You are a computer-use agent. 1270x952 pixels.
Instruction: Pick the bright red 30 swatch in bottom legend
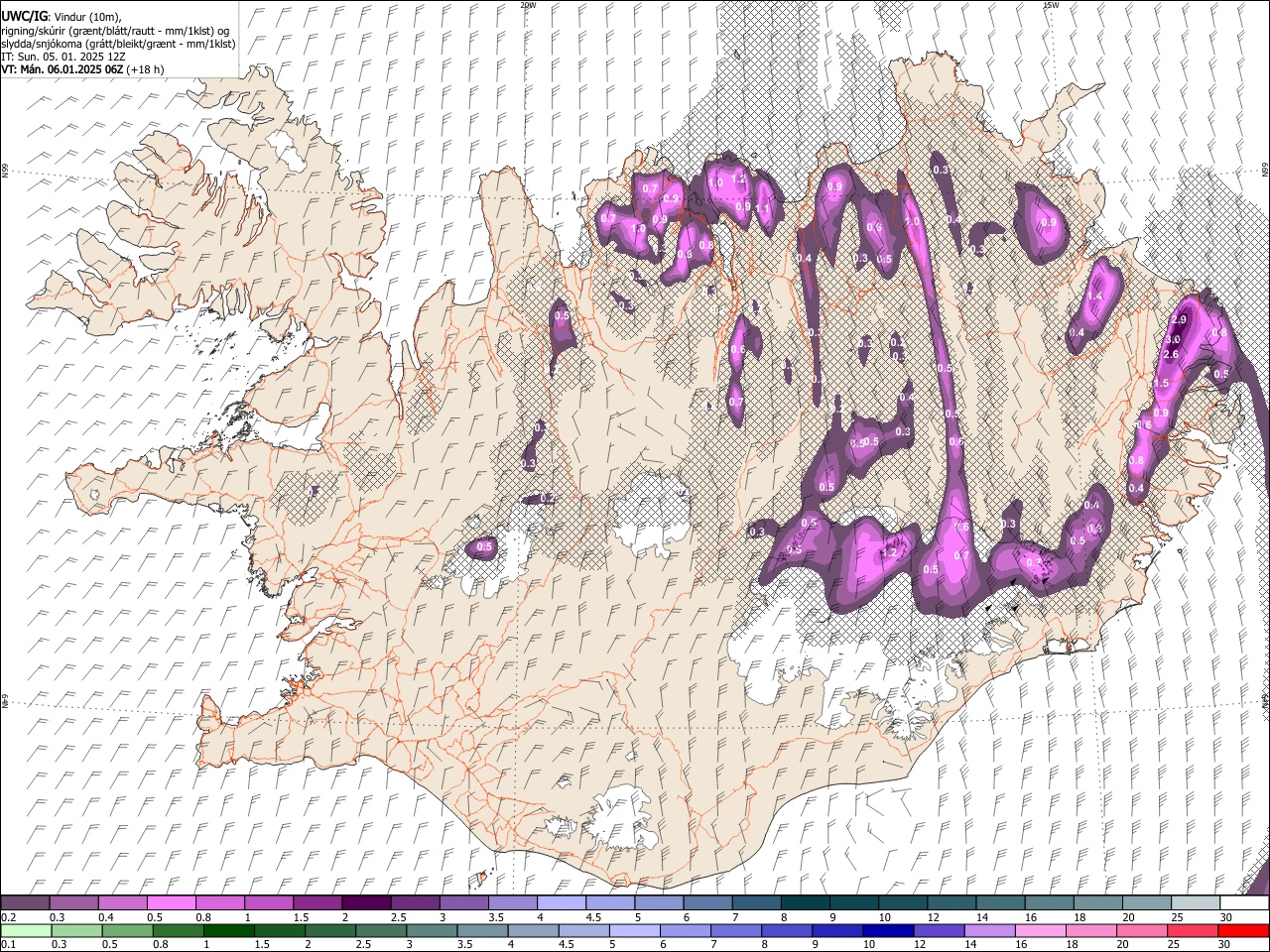point(1243,931)
